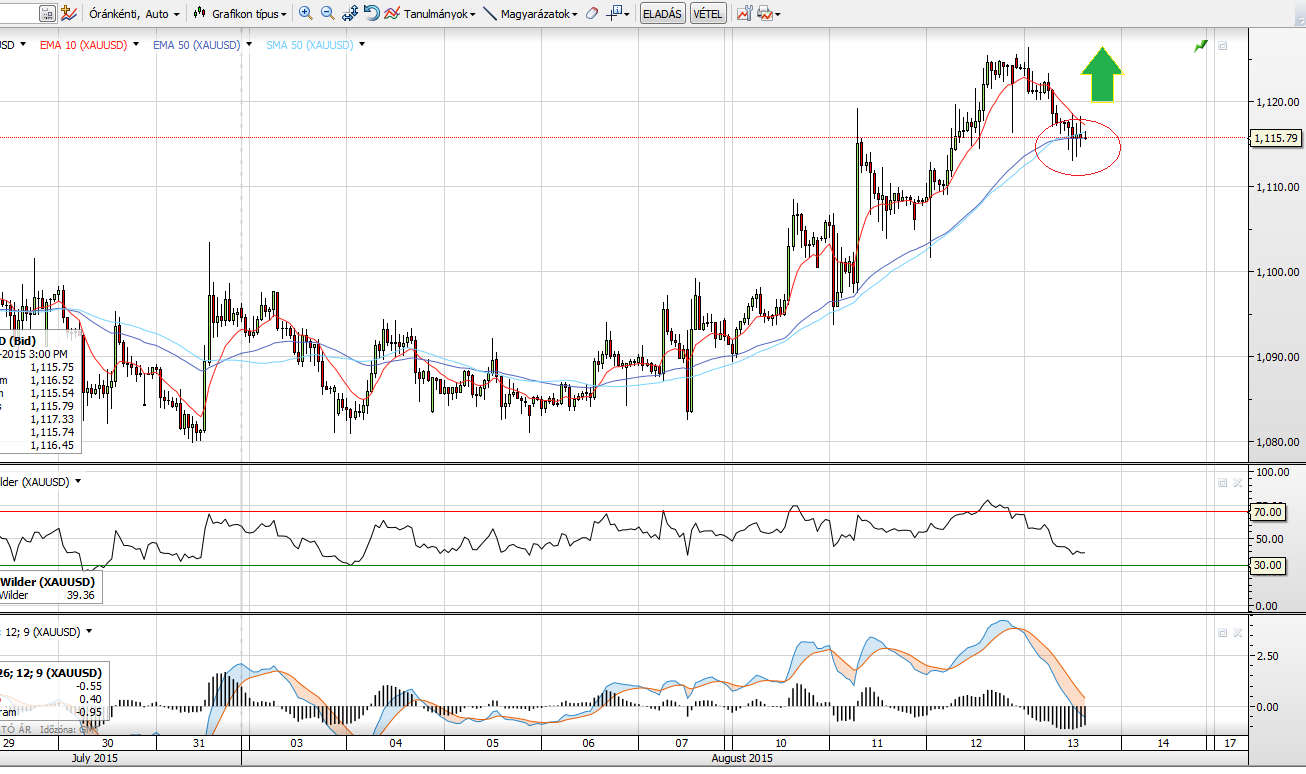The height and width of the screenshot is (774, 1306).
Task: Click the chart template icon after VÉTEL
Action: coord(744,14)
